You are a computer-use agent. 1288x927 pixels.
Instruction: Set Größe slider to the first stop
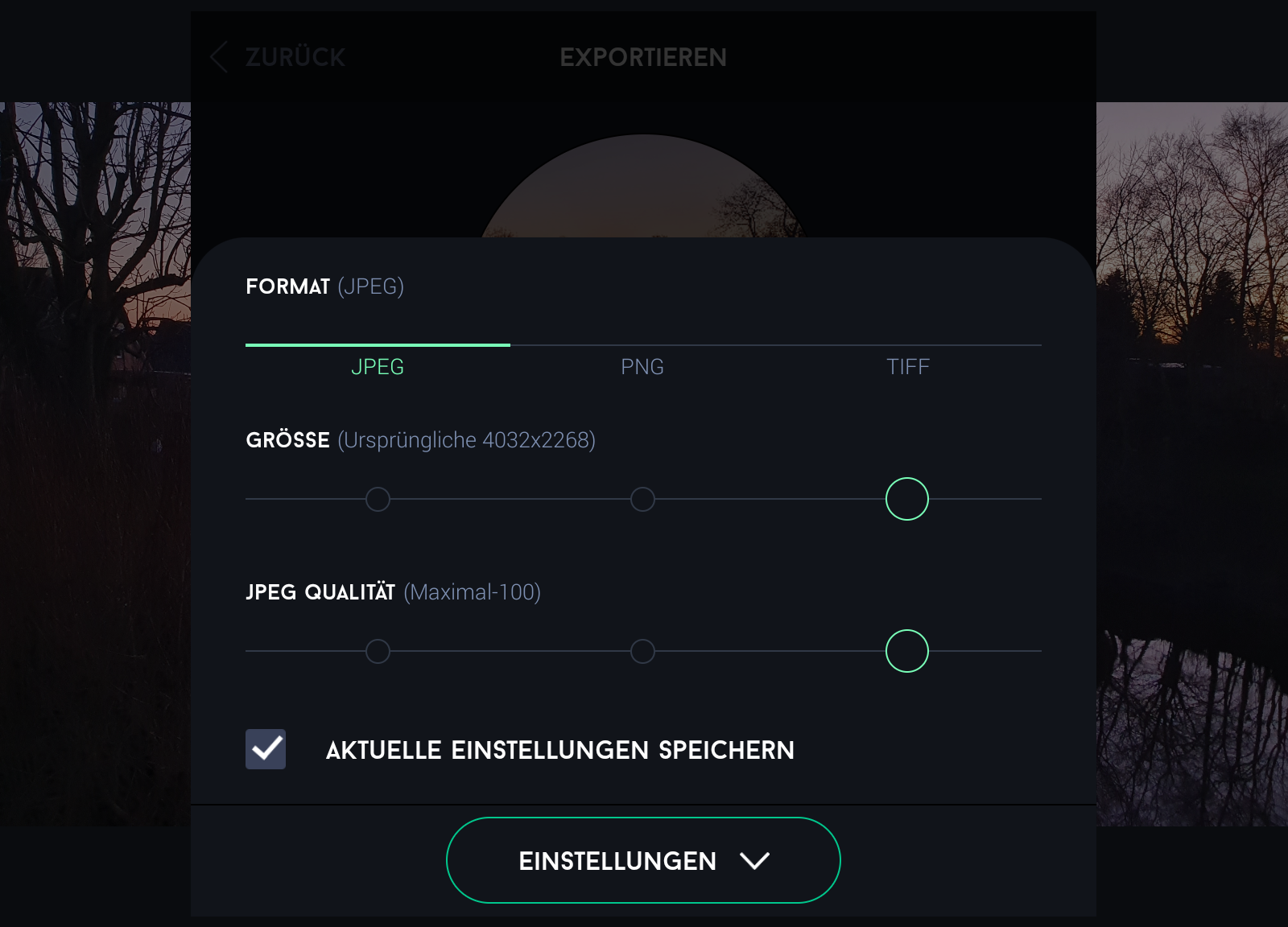coord(378,499)
